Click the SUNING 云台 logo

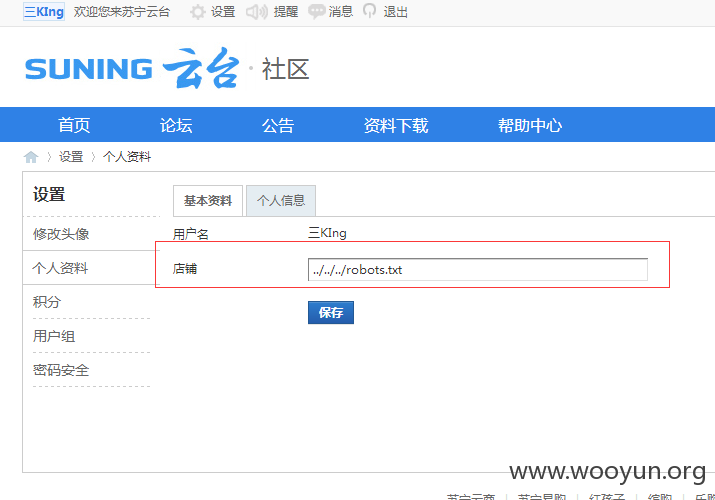pos(132,68)
